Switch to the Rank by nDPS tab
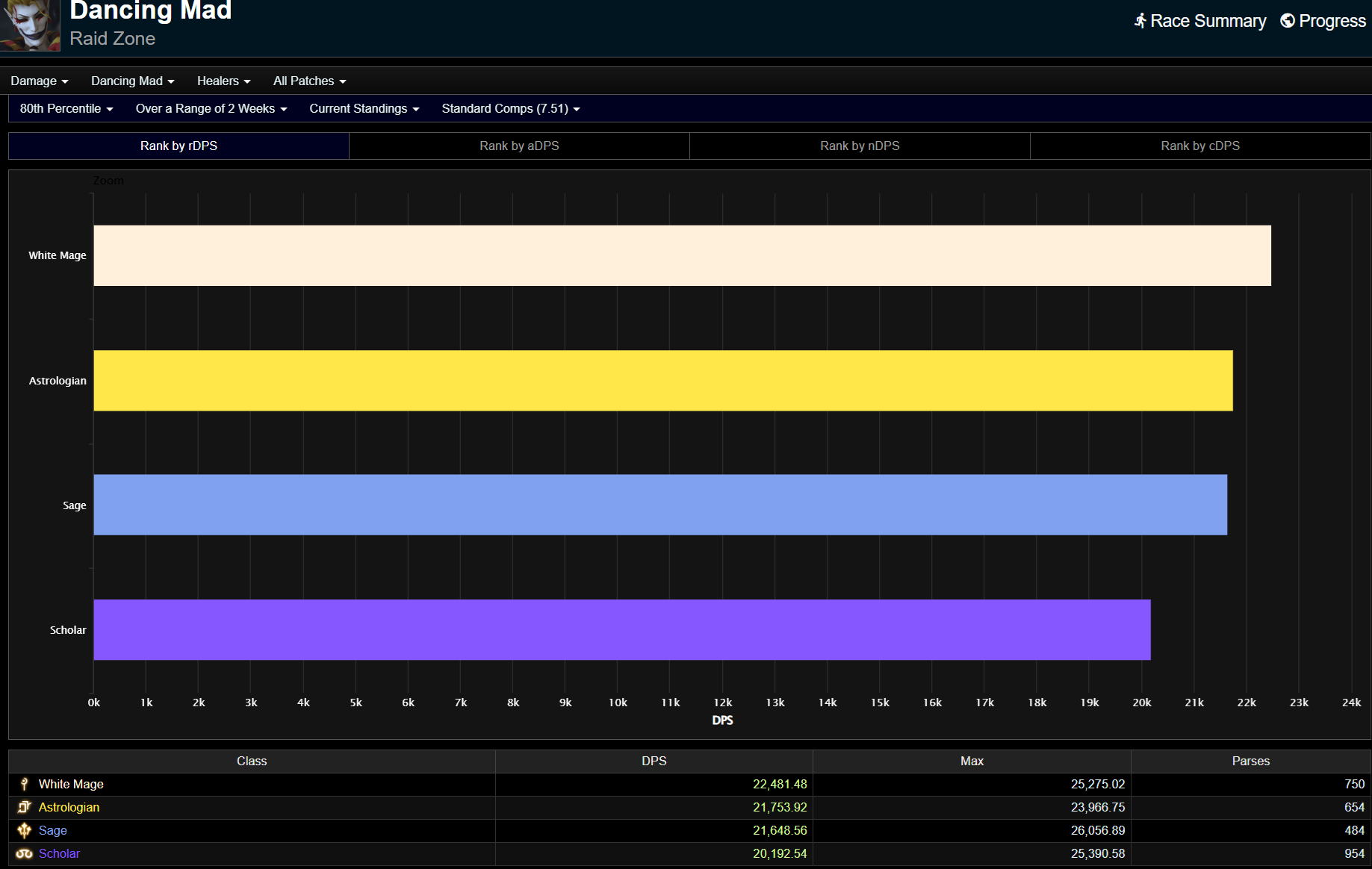 [x=860, y=146]
